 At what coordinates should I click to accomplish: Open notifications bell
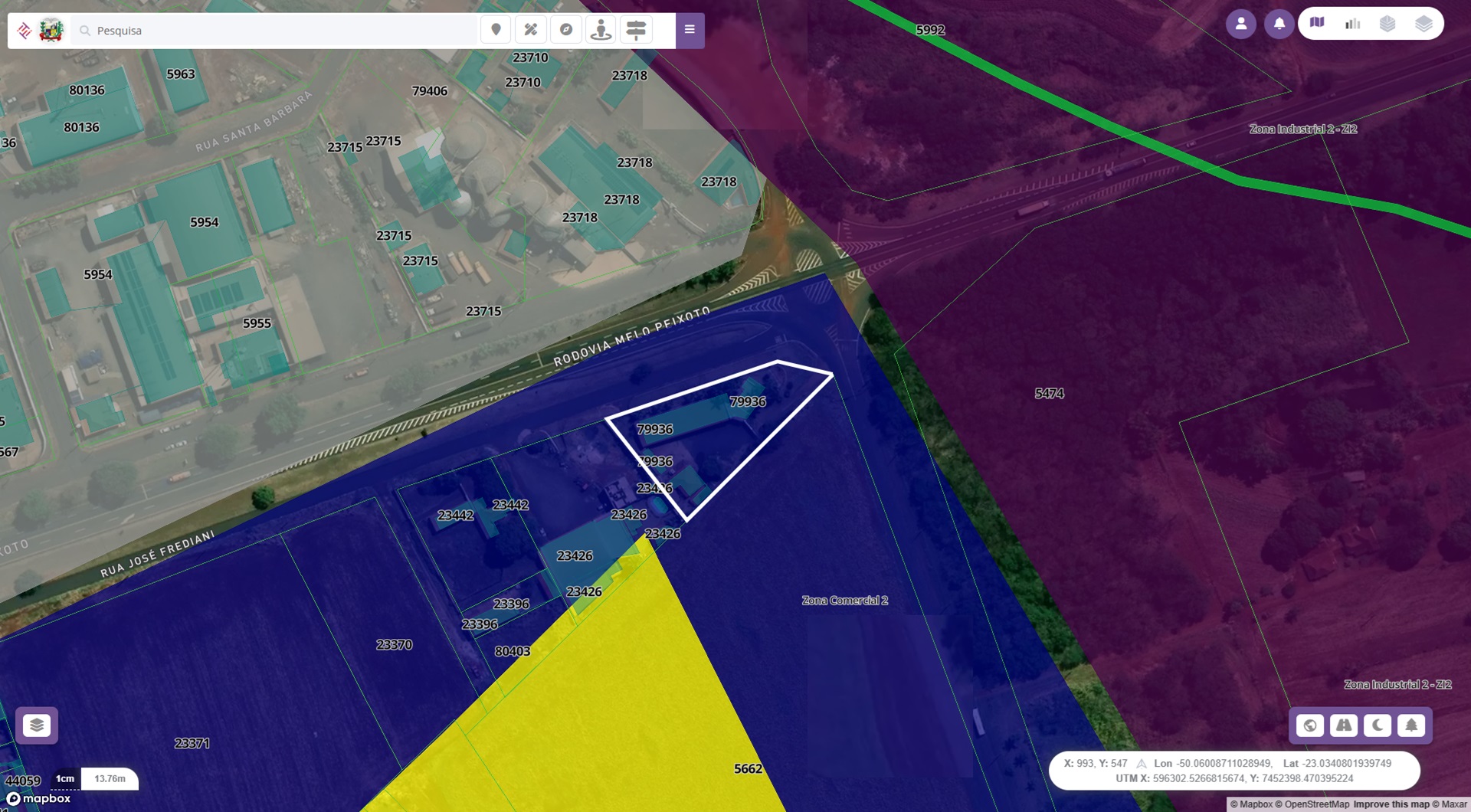(1279, 24)
